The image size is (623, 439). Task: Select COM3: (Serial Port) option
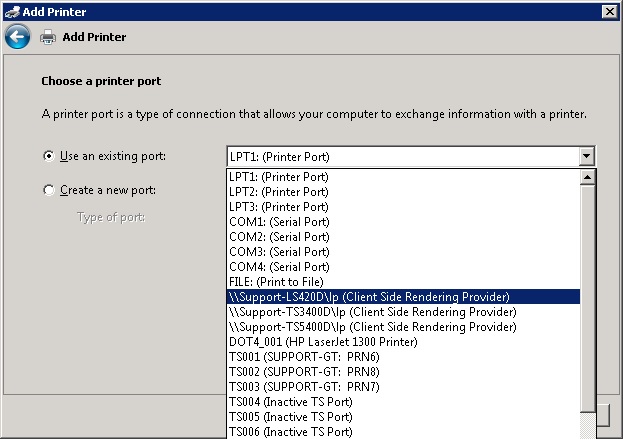pos(278,252)
